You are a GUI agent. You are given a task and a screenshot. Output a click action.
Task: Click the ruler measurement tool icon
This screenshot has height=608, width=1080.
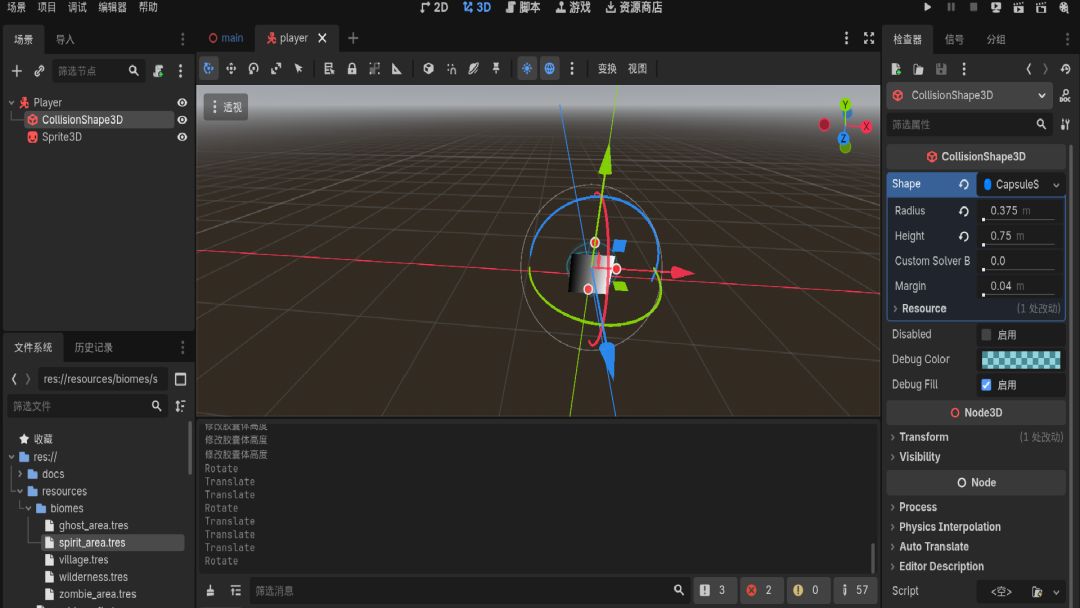point(397,69)
